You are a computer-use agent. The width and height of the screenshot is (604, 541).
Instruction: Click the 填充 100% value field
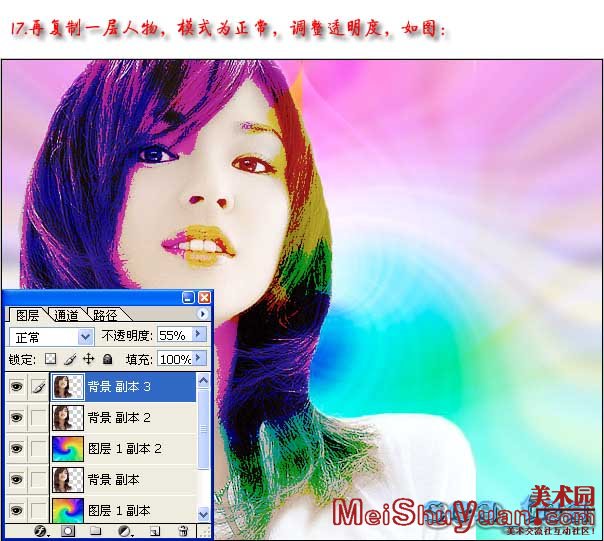[x=174, y=359]
